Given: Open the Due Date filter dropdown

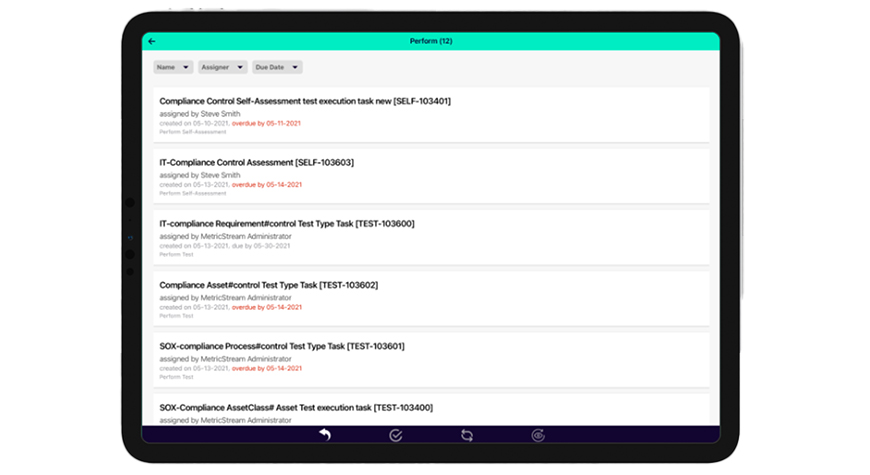Looking at the screenshot, I should click(x=277, y=67).
